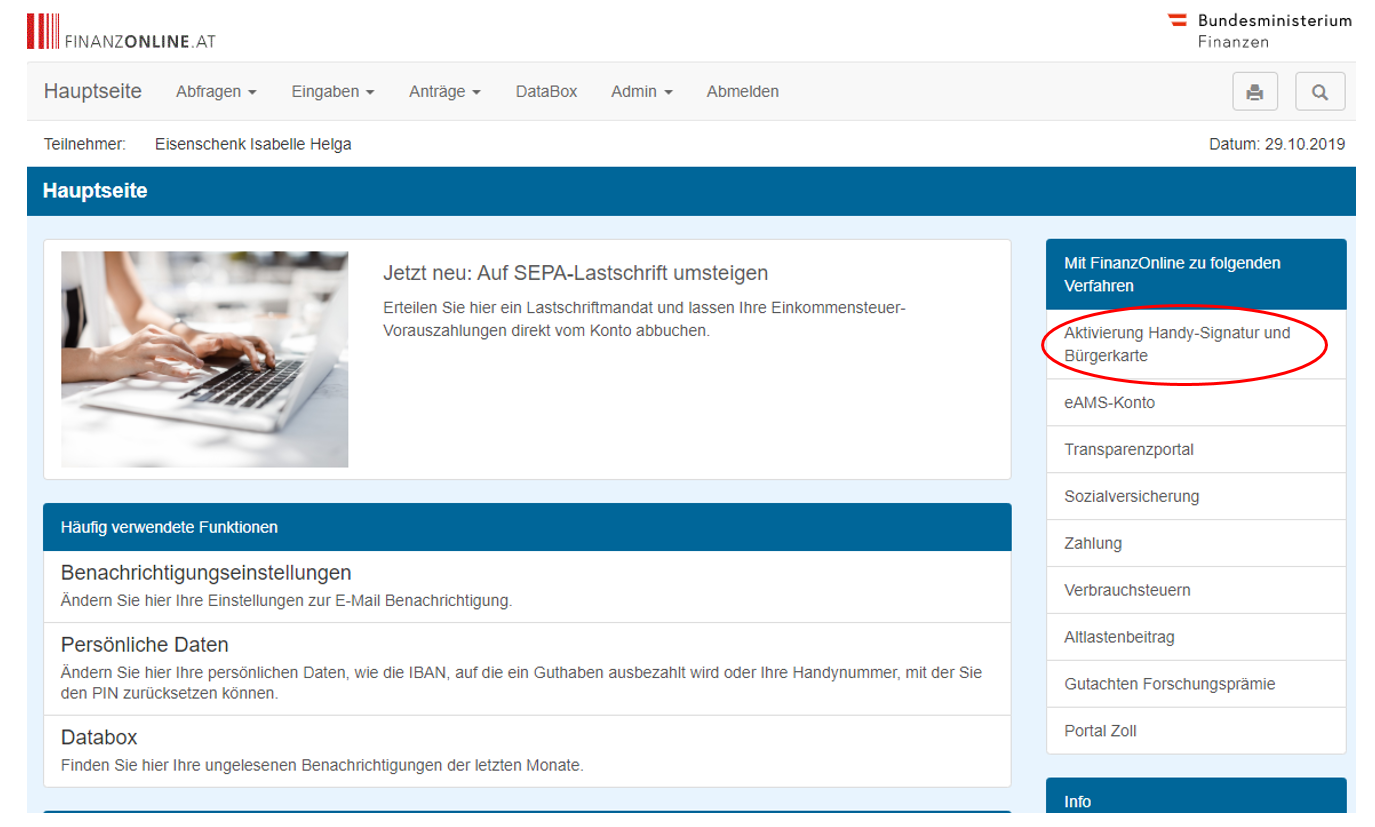The height and width of the screenshot is (827, 1375).
Task: Open DataBox in the navigation bar
Action: 546,92
